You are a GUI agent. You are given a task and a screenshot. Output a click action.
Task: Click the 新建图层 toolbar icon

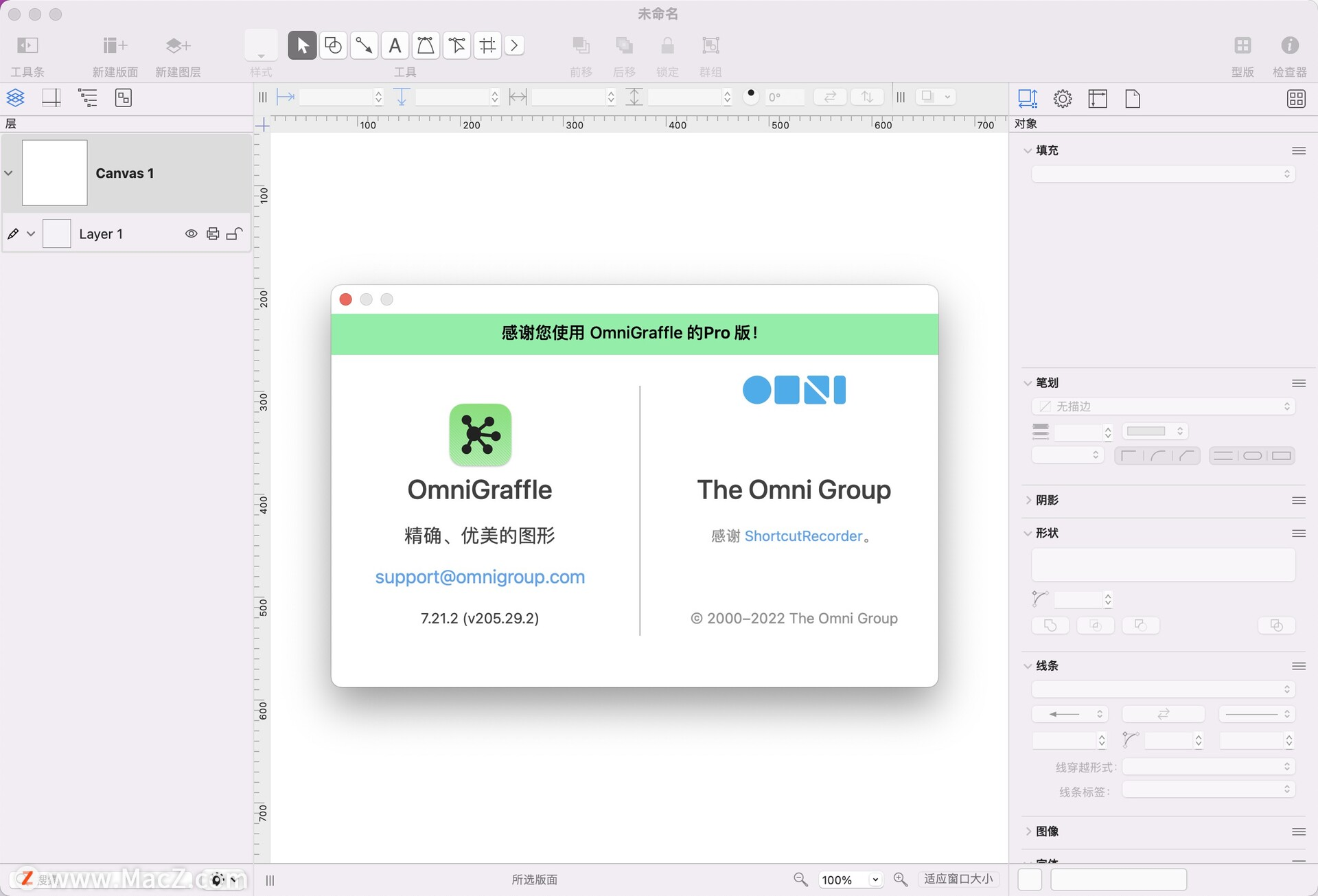pos(177,45)
